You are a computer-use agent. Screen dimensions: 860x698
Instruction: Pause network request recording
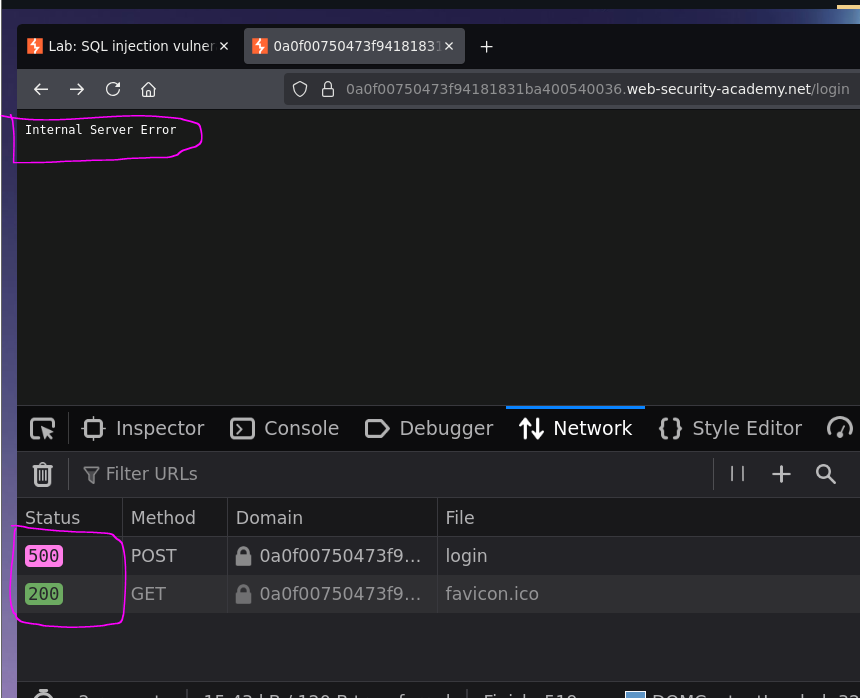pos(737,474)
